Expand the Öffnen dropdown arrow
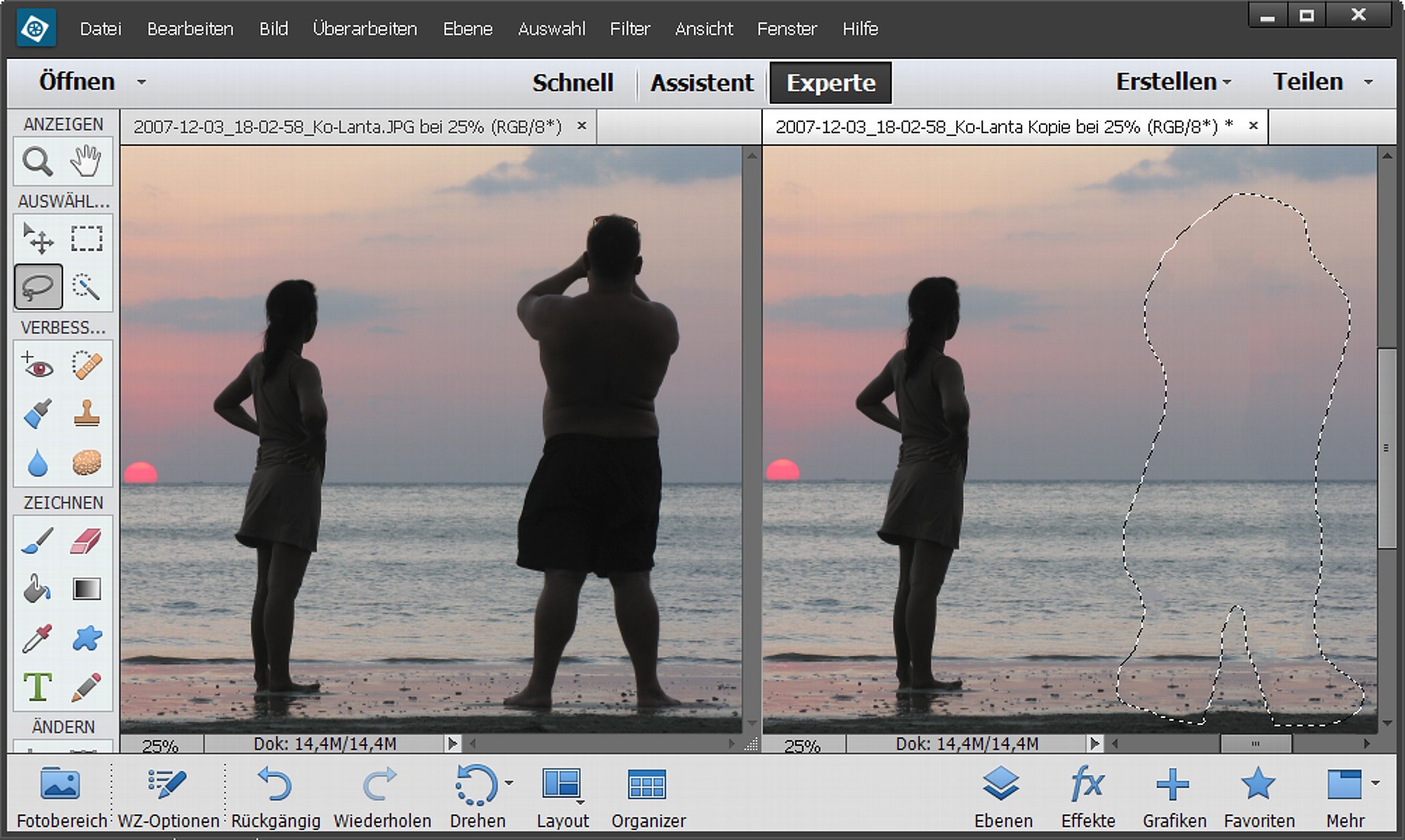Screen dimensions: 1405x840 point(141,82)
